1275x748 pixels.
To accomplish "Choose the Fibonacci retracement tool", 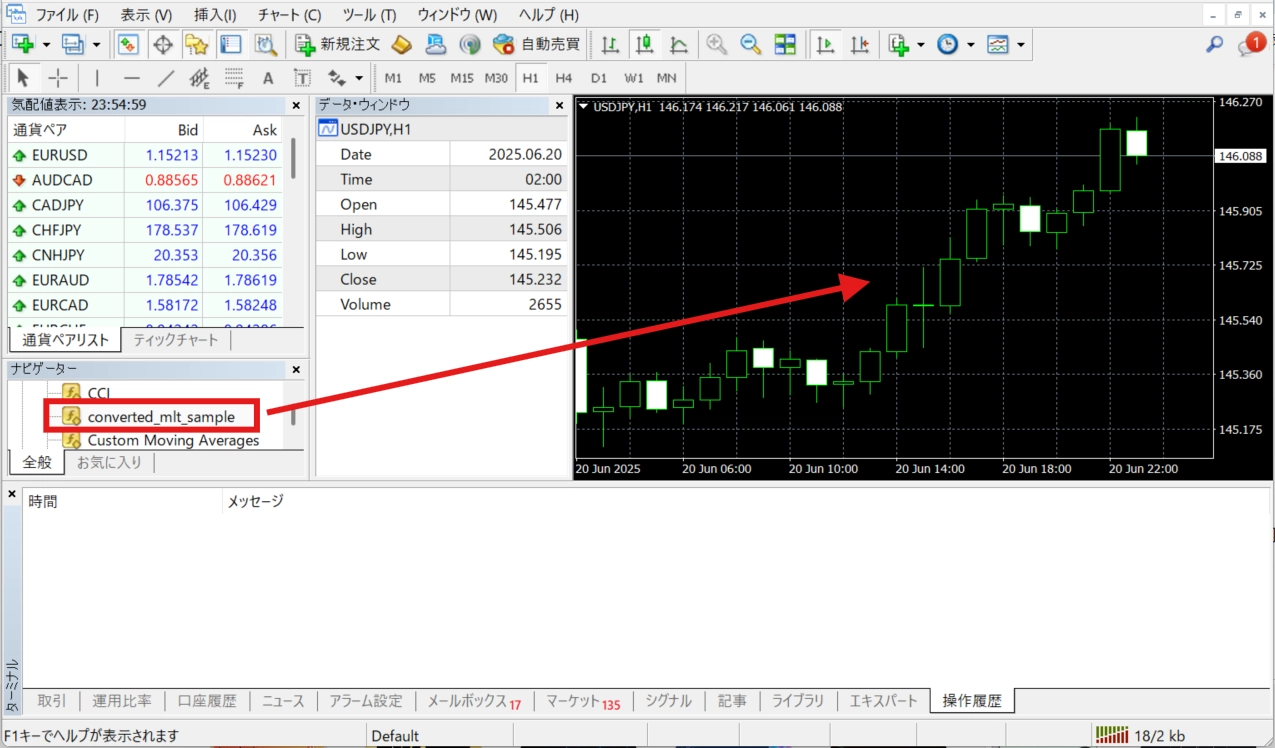I will [234, 78].
